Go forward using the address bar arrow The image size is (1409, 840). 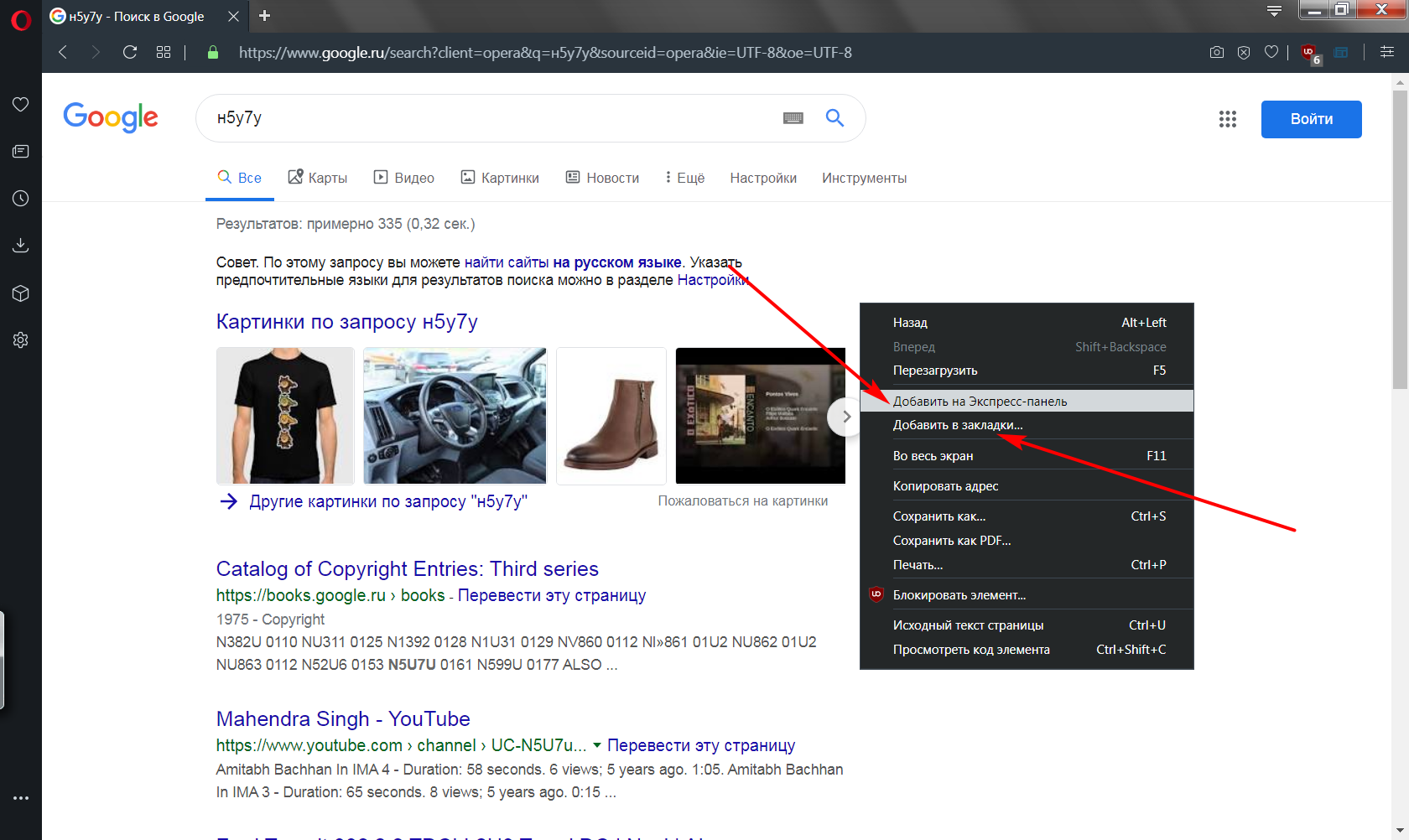point(96,52)
